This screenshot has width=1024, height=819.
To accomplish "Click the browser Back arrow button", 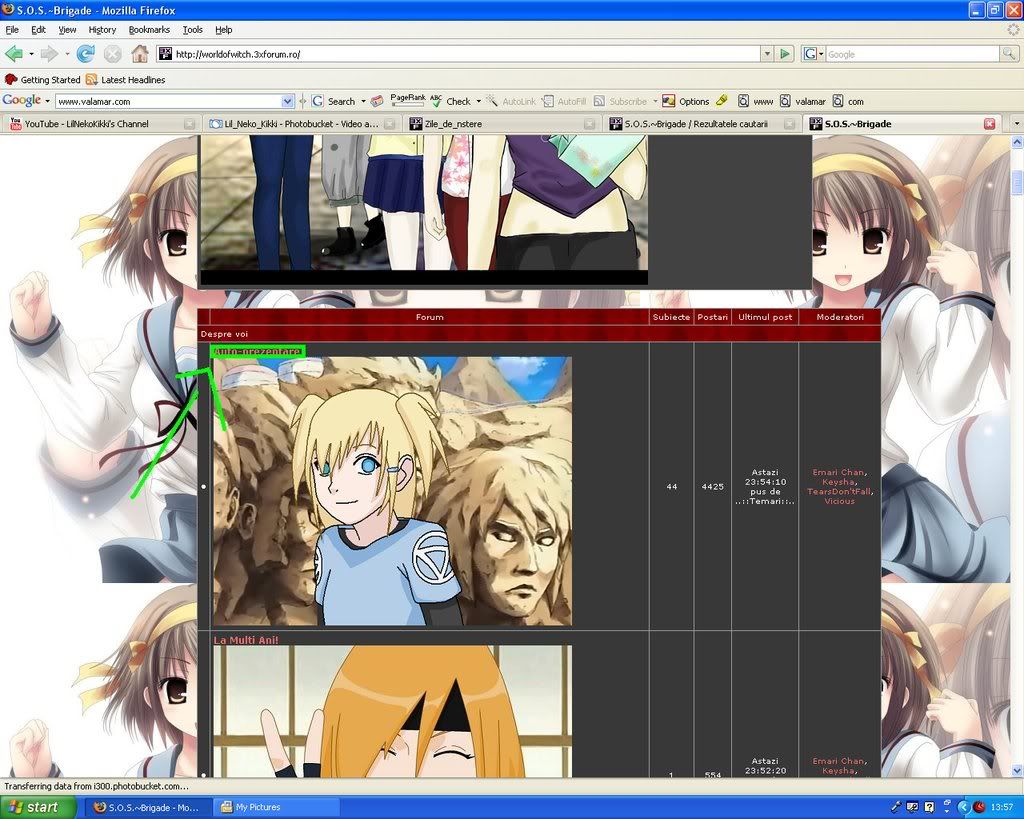I will (x=13, y=54).
